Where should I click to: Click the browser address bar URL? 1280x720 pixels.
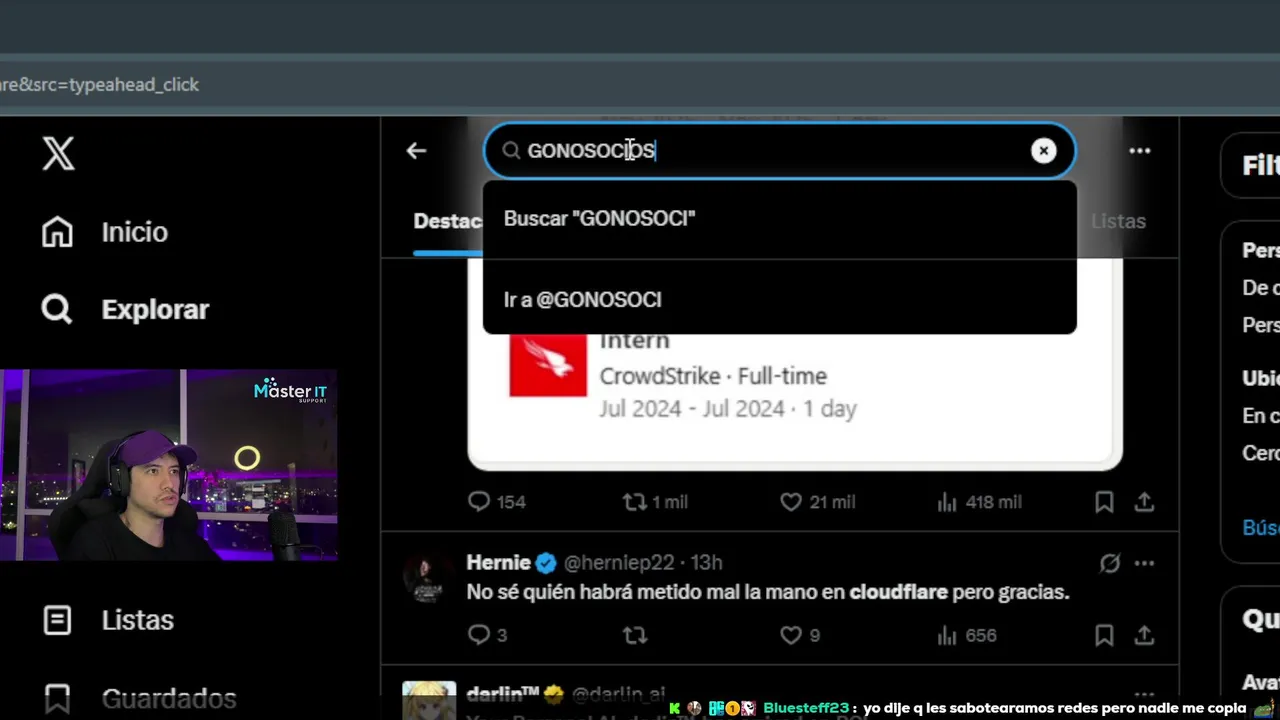click(100, 85)
